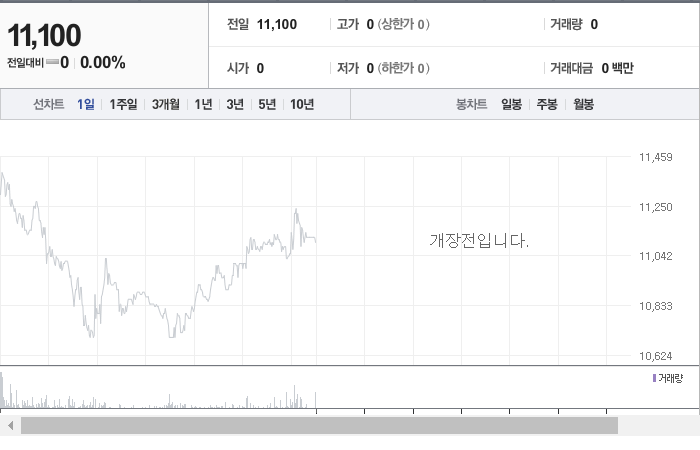The height and width of the screenshot is (450, 700).
Task: Switch to 일봉 candle chart
Action: coord(512,104)
